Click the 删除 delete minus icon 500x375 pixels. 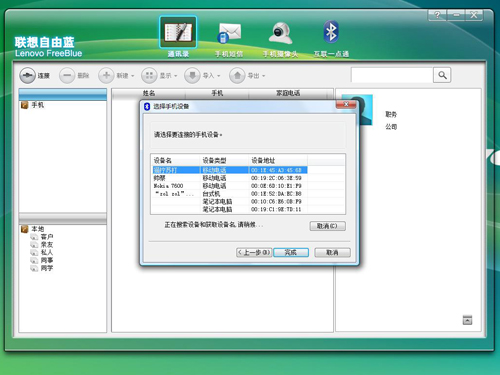(67, 75)
